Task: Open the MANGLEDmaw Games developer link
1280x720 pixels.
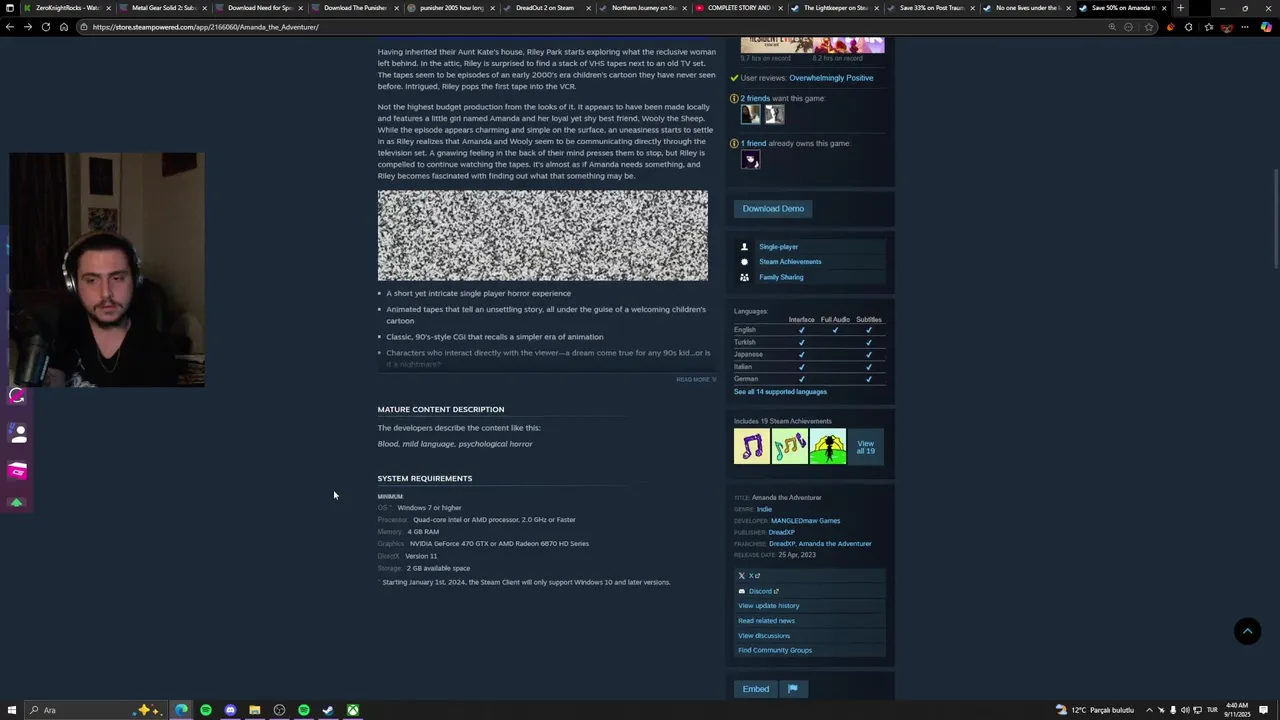Action: (805, 521)
